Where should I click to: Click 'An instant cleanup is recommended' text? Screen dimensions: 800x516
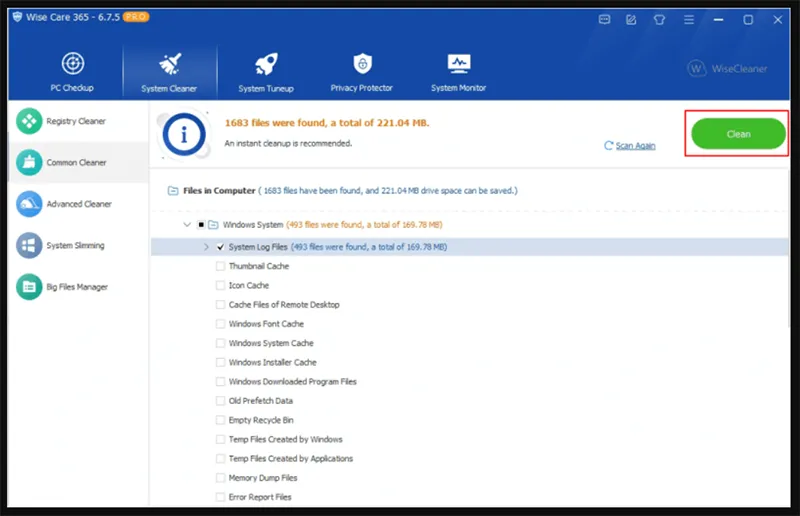pyautogui.click(x=288, y=143)
